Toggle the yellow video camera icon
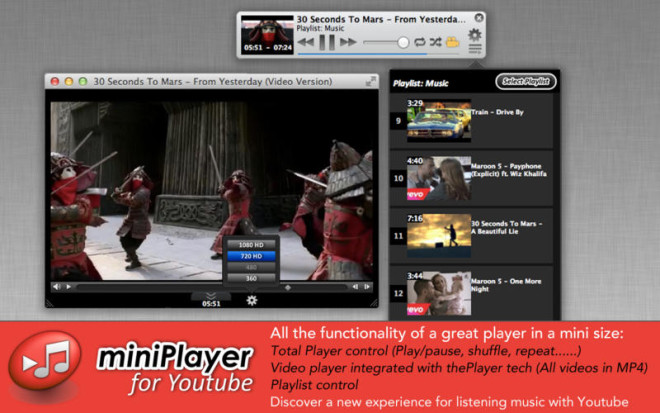 (452, 42)
